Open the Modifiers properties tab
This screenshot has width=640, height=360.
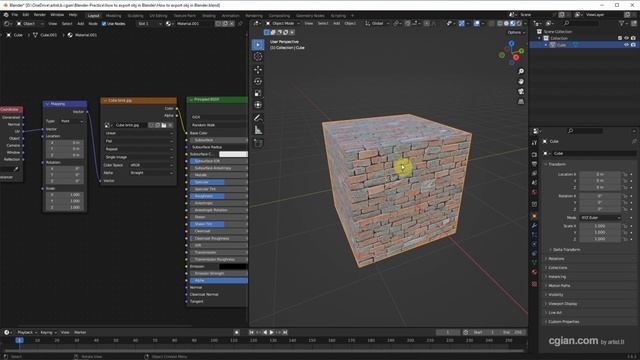pos(534,226)
